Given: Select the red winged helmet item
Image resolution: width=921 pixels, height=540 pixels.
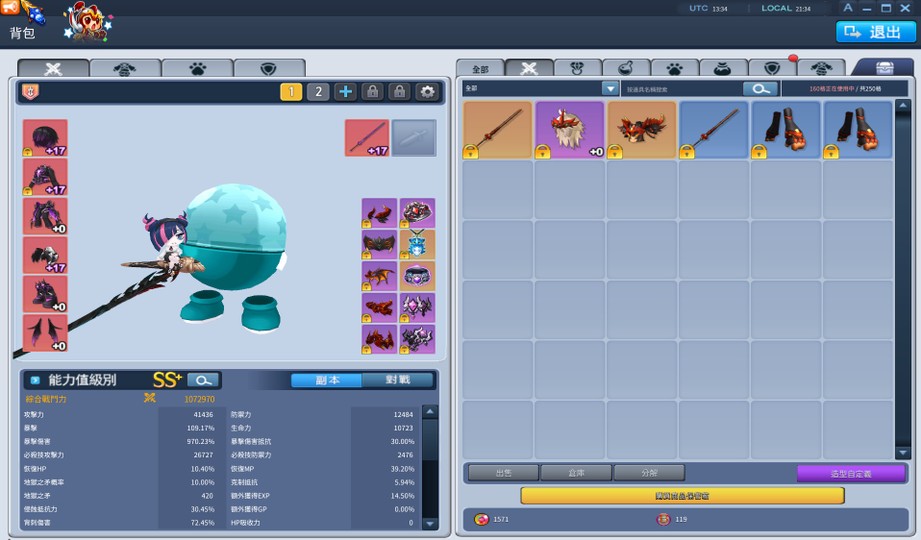Looking at the screenshot, I should coord(642,130).
